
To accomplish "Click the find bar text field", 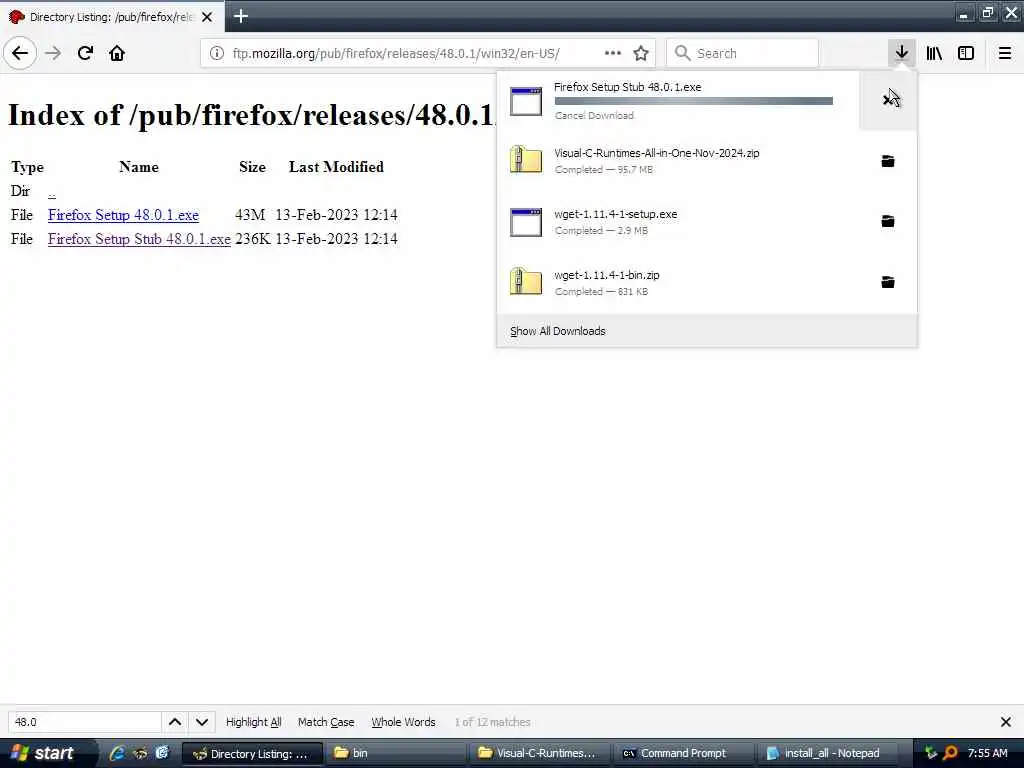I will [x=84, y=722].
